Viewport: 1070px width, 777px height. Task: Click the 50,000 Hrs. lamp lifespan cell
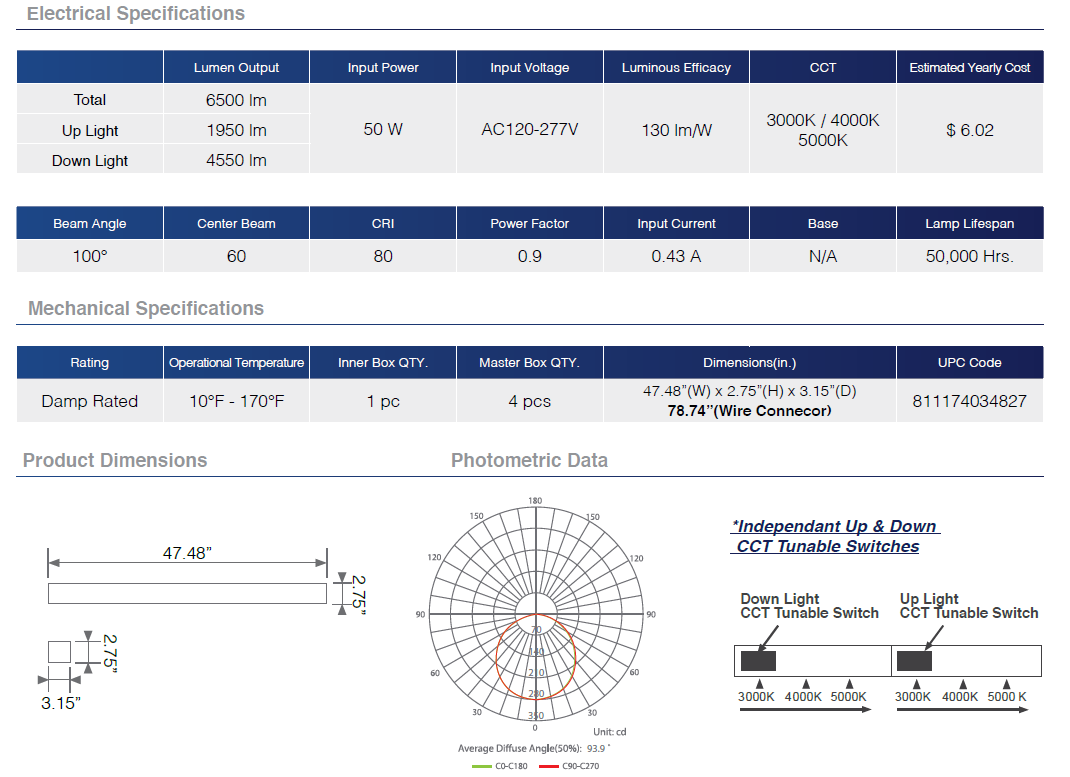[969, 256]
